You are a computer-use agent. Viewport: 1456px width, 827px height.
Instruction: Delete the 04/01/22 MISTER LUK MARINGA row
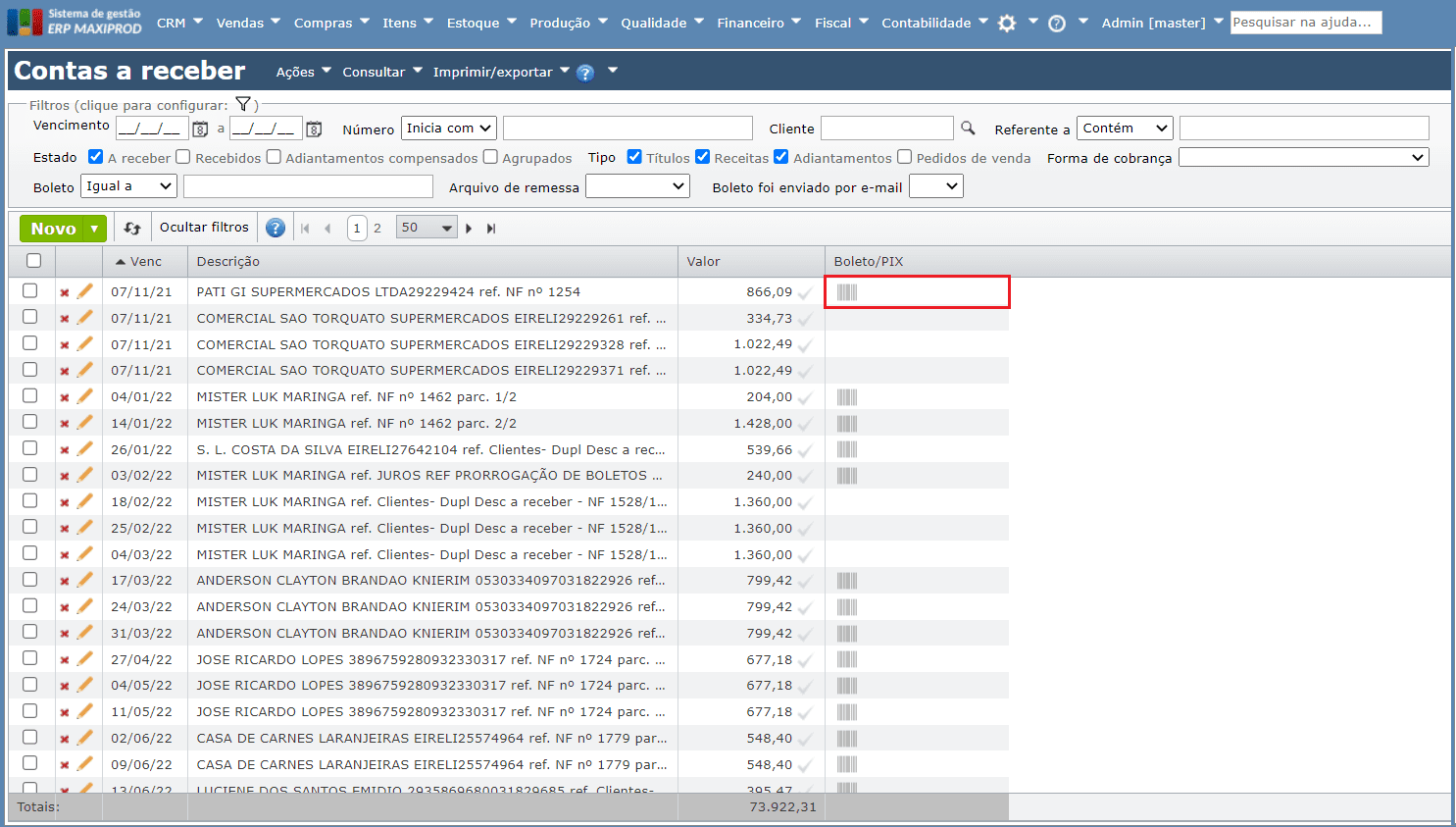65,397
